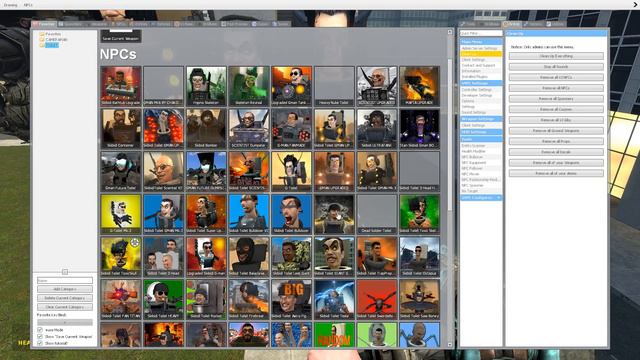The image size is (640, 360).
Task: Pick the Skibidi Toilet Saw Rotary icon
Action: pyautogui.click(x=419, y=299)
